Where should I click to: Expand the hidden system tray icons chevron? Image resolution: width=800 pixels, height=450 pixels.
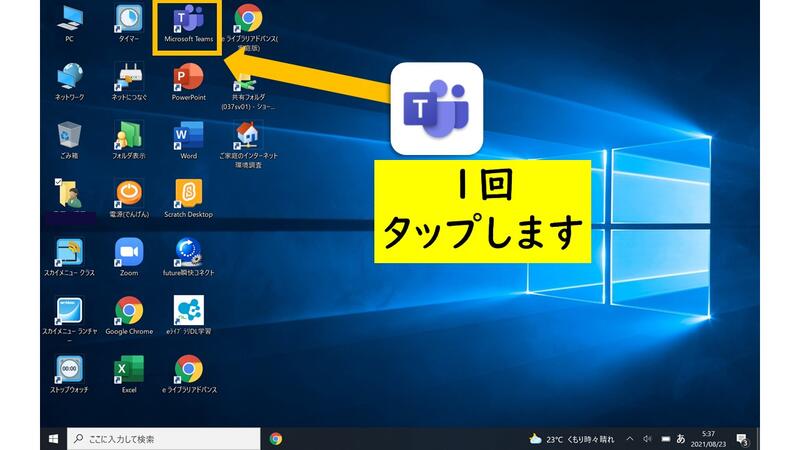pyautogui.click(x=629, y=438)
